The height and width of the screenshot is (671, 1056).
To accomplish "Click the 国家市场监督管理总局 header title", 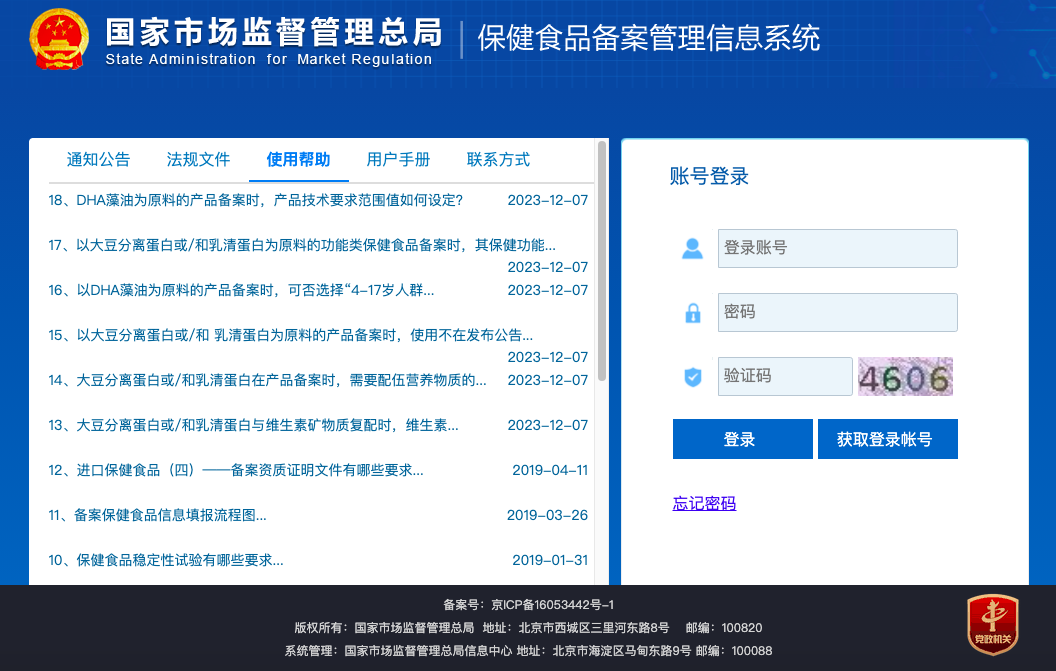I will (x=273, y=31).
